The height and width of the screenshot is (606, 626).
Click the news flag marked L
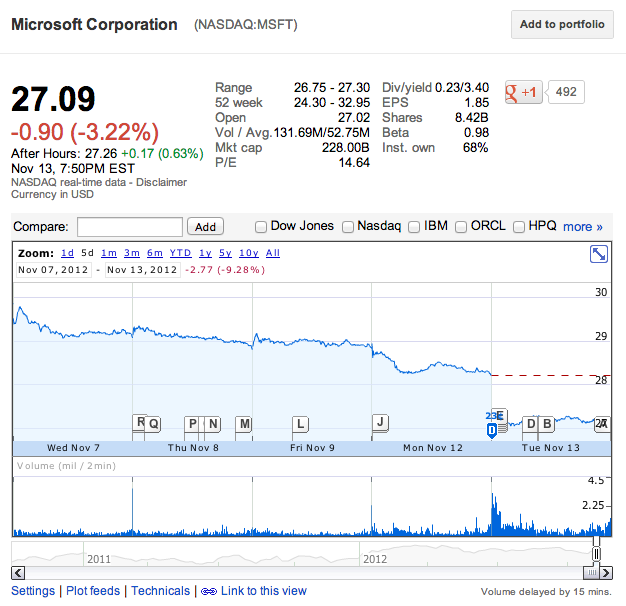(x=300, y=424)
